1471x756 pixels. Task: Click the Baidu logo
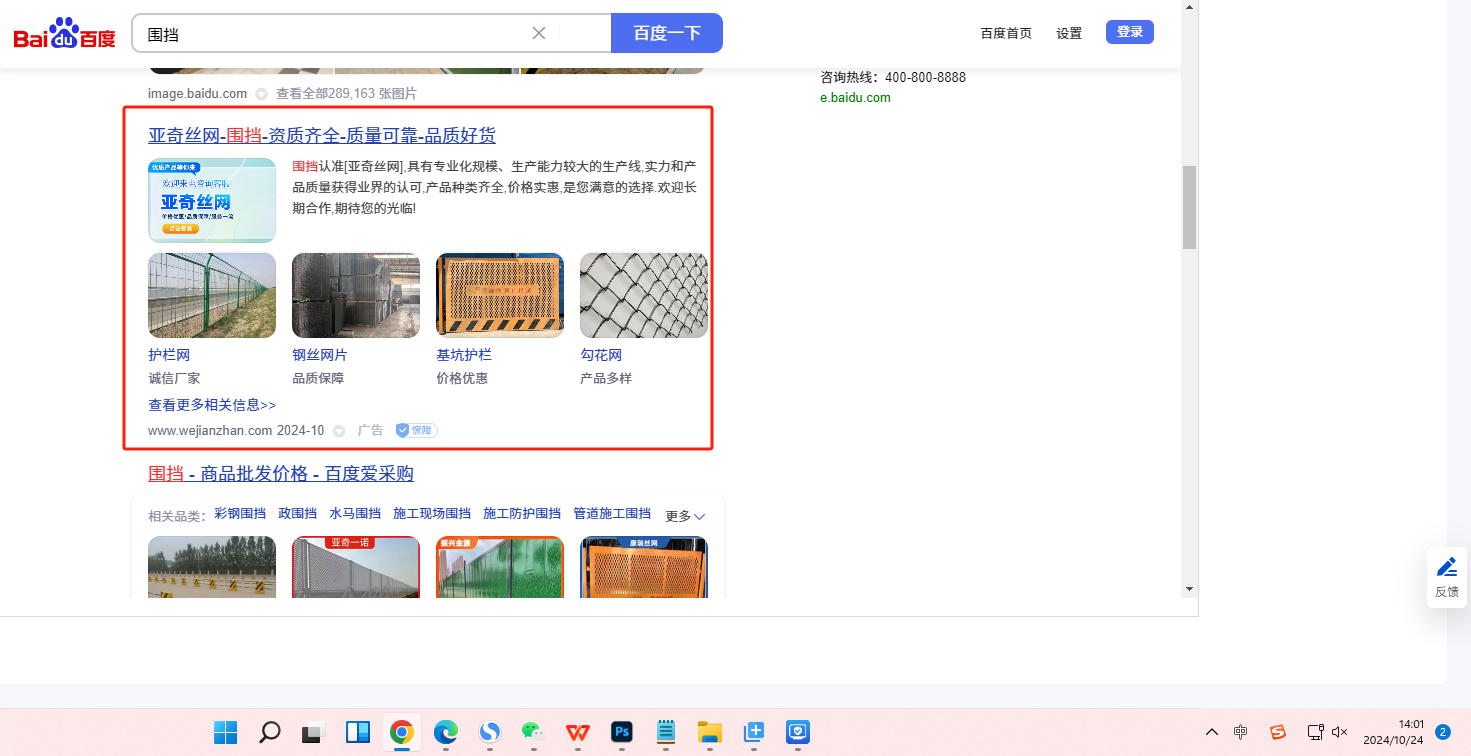click(x=64, y=35)
